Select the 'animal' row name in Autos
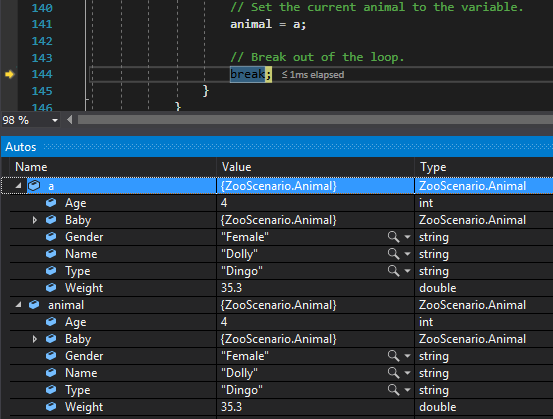 pos(66,305)
